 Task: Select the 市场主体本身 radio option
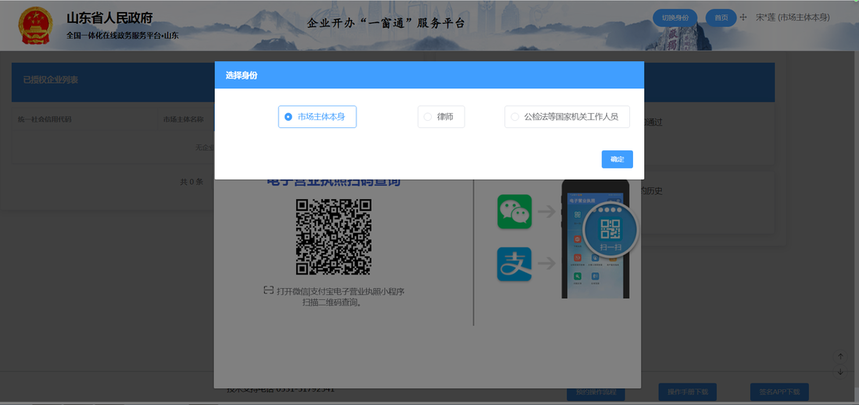(317, 117)
